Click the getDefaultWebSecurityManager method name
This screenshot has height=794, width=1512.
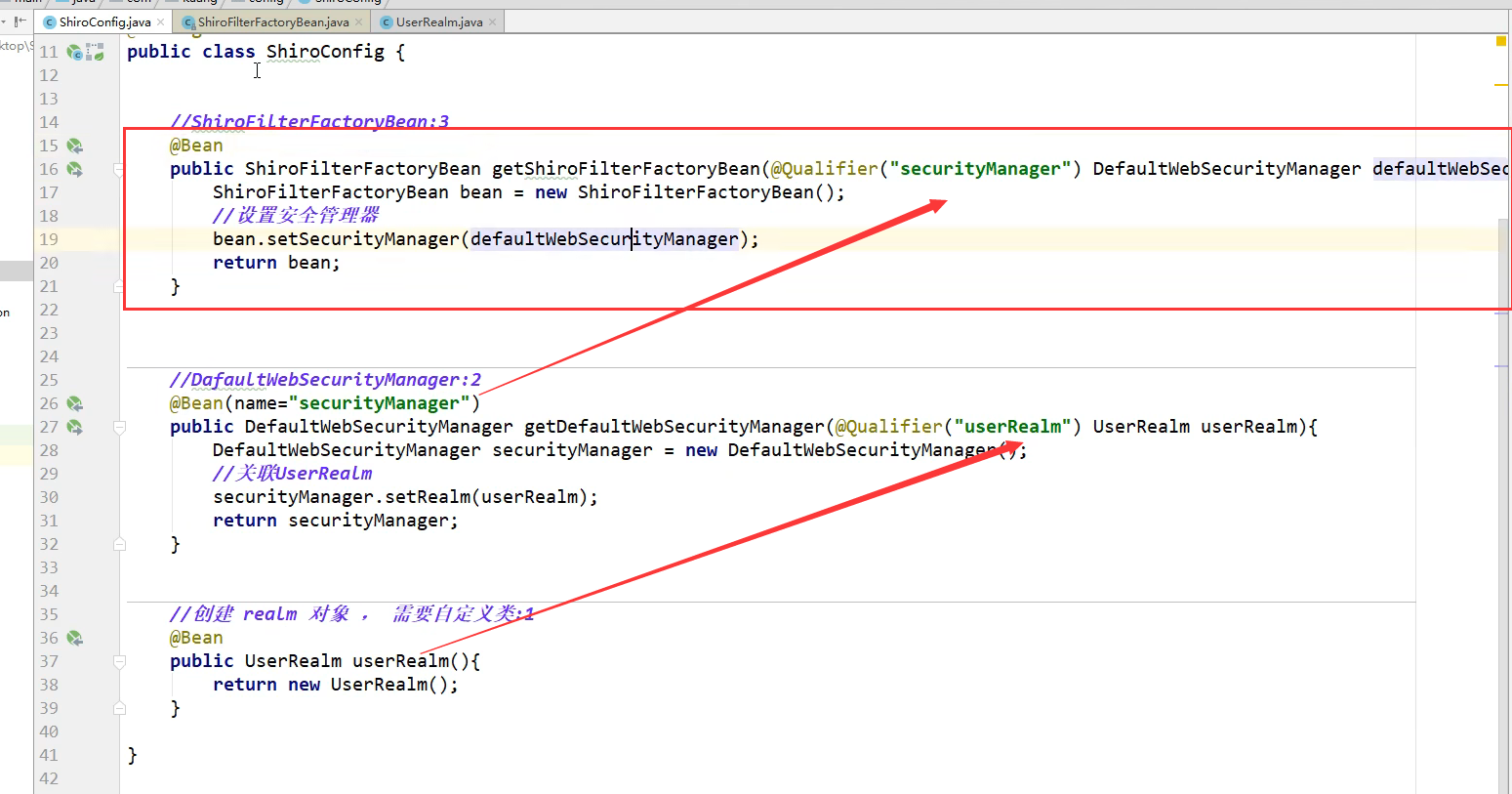click(x=674, y=427)
